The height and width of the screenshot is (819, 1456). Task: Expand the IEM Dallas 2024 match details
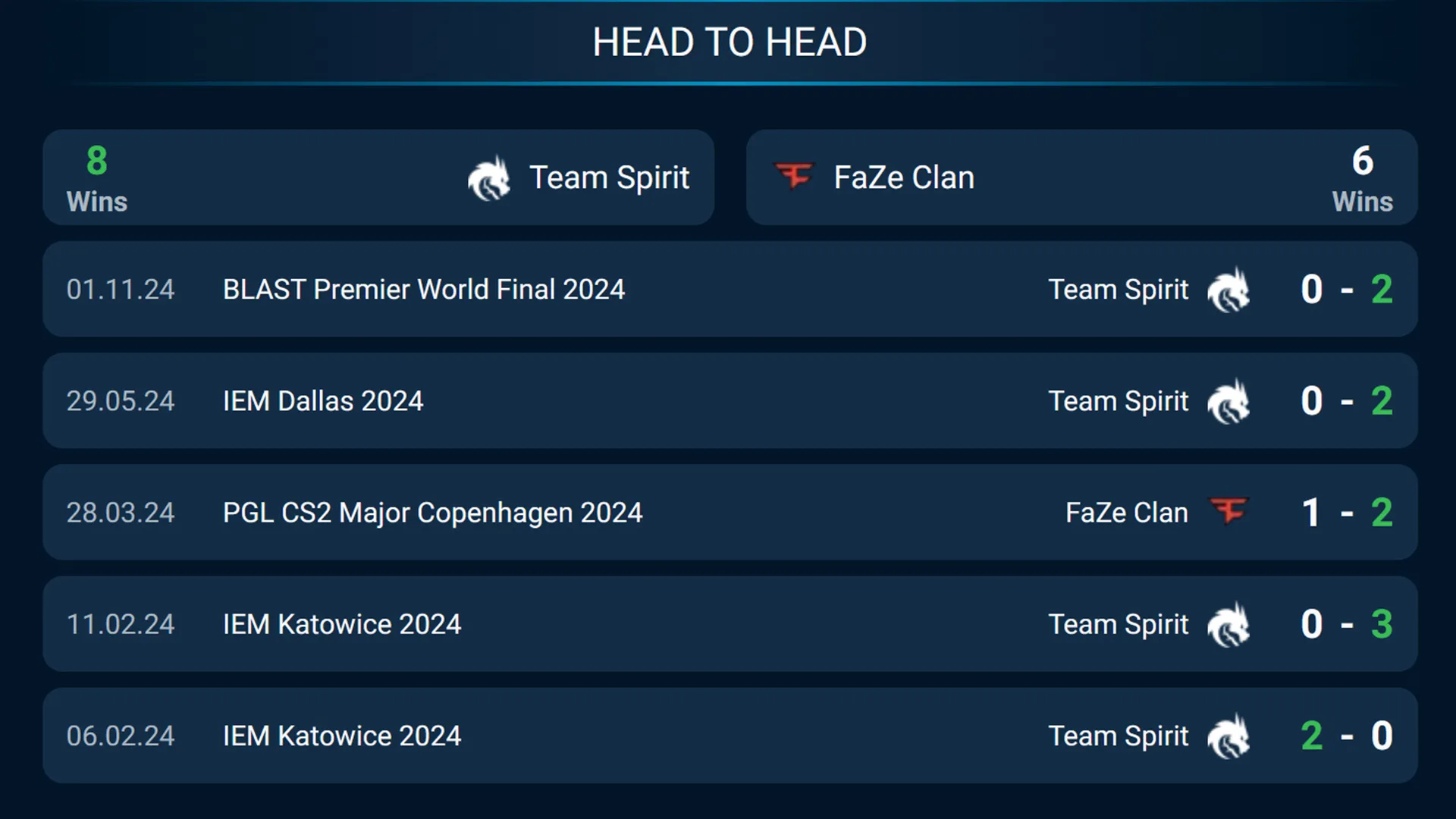pos(728,400)
